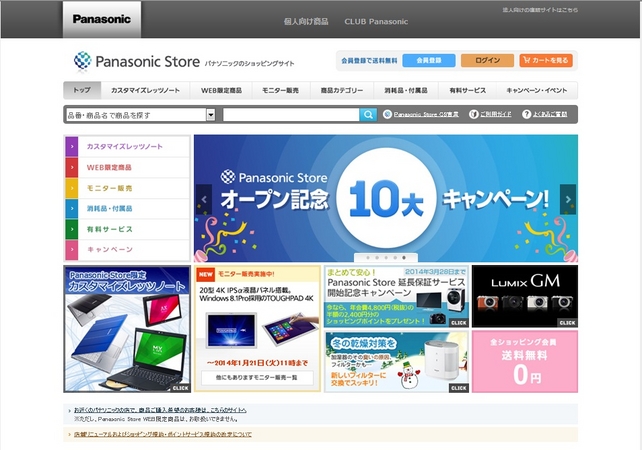Click the corporate site link at top right
This screenshot has width=642, height=450.
click(x=540, y=10)
